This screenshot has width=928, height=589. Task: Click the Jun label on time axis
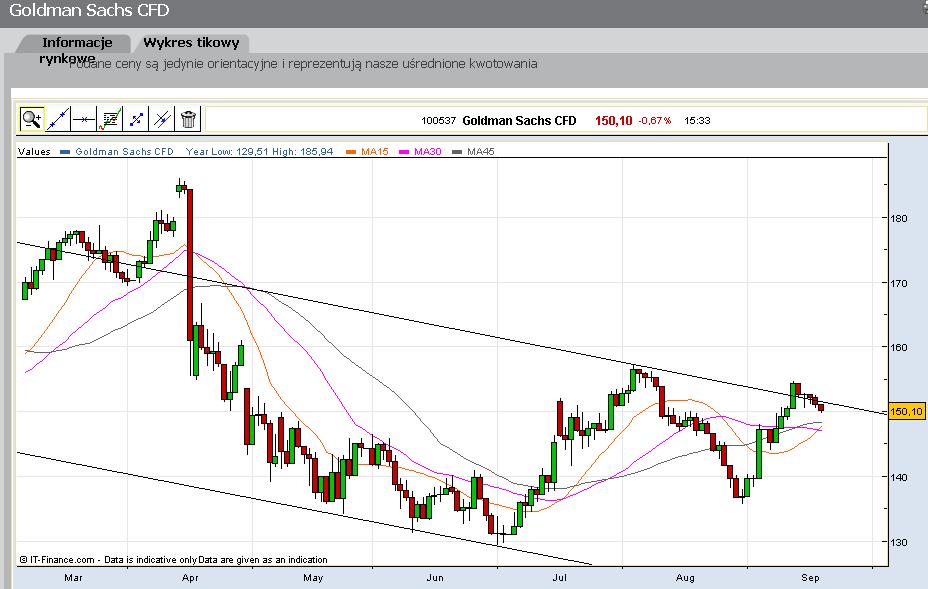435,578
